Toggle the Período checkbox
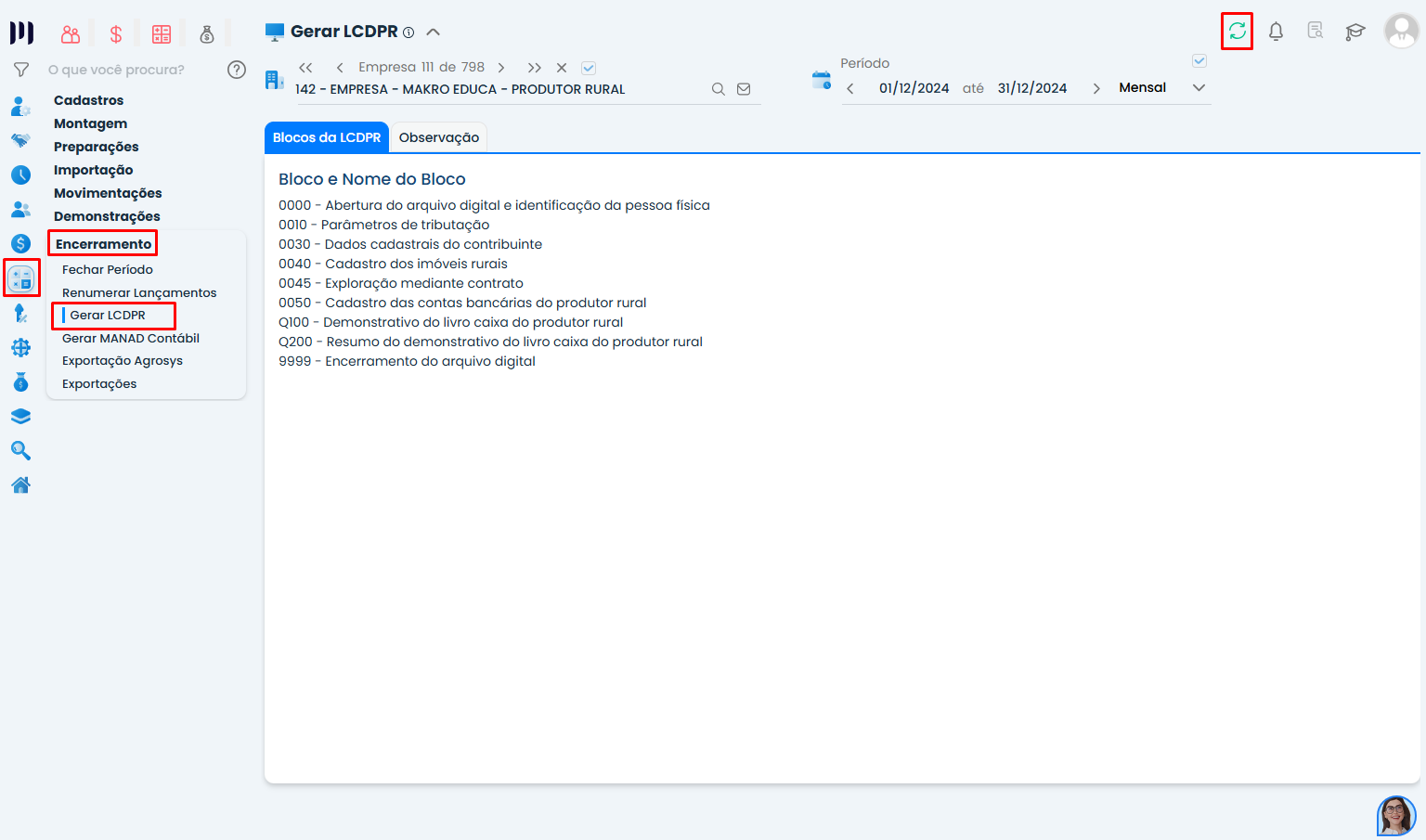The width and height of the screenshot is (1426, 840). click(x=1199, y=61)
